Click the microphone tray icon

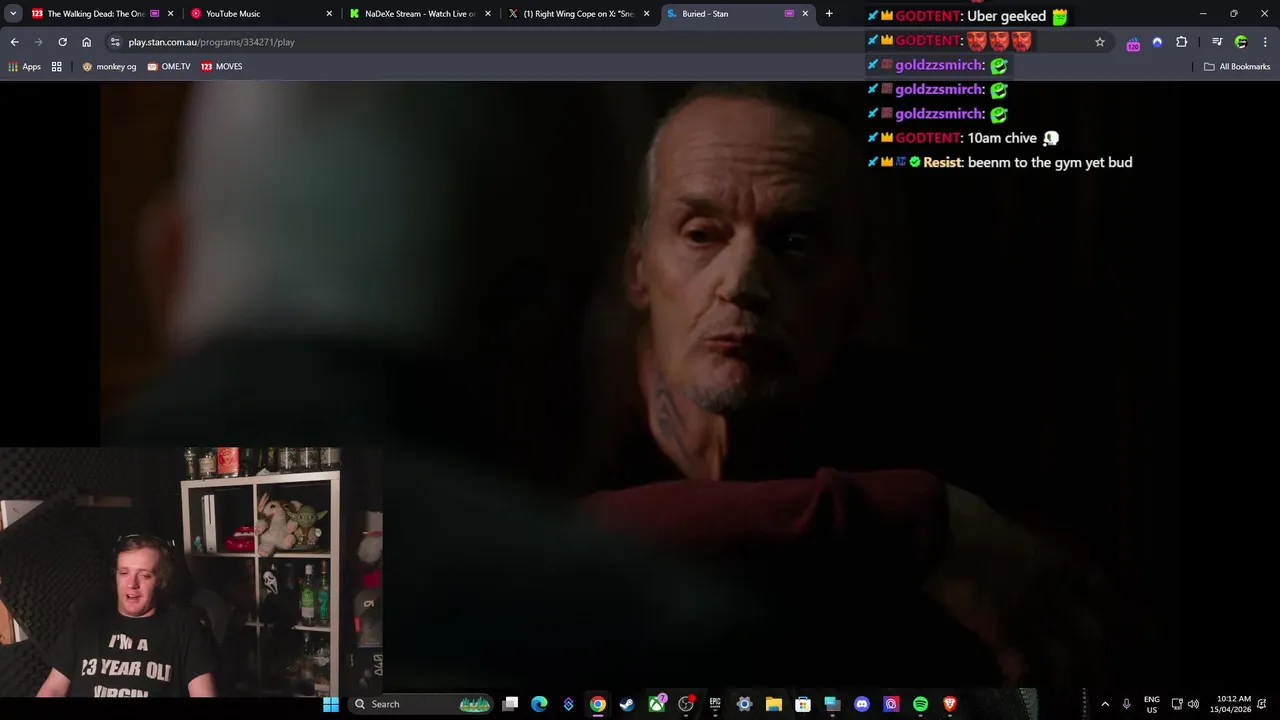click(x=1127, y=704)
